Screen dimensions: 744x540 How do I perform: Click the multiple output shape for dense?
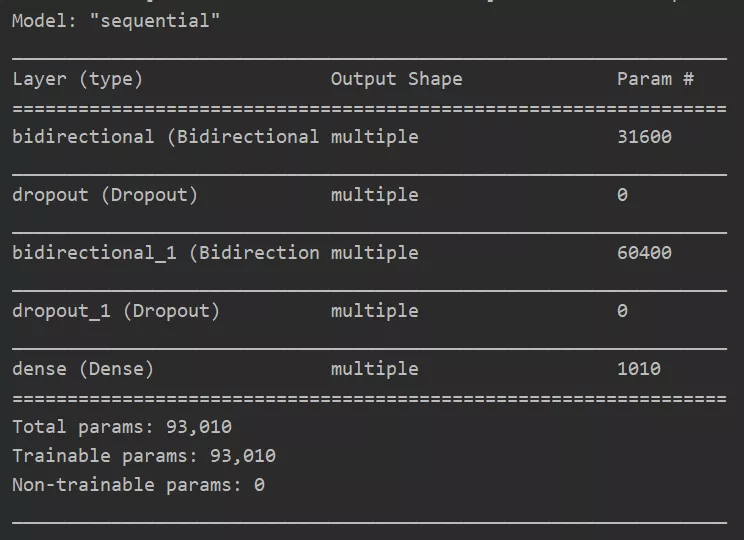[375, 369]
